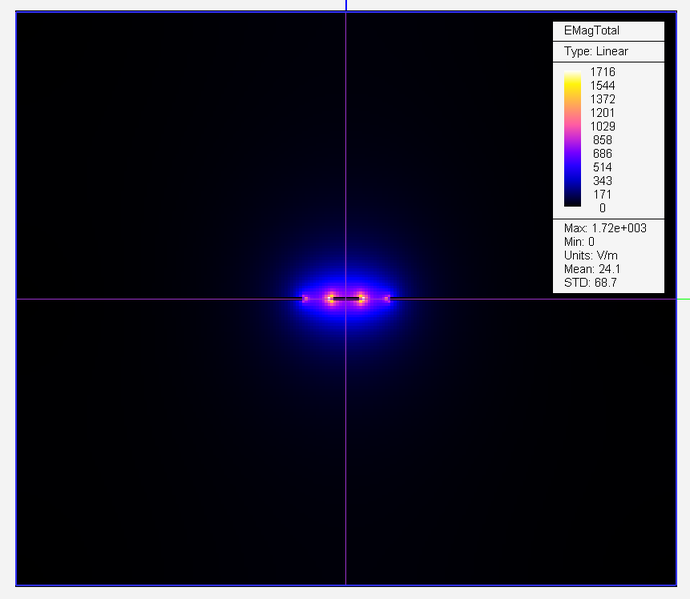Select the Min: 0 statistic line

tap(579, 242)
